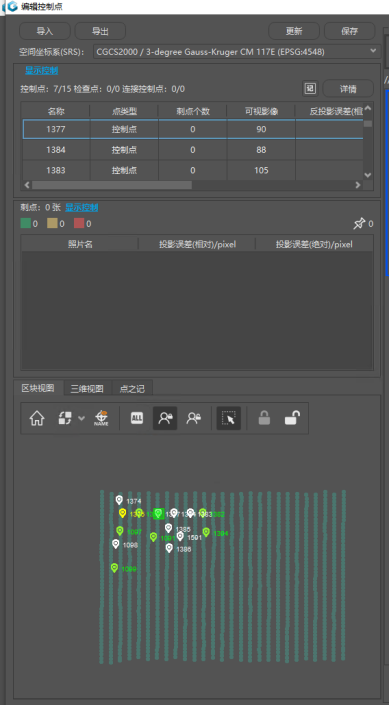
Task: Select control point row 1377
Action: tap(193, 129)
